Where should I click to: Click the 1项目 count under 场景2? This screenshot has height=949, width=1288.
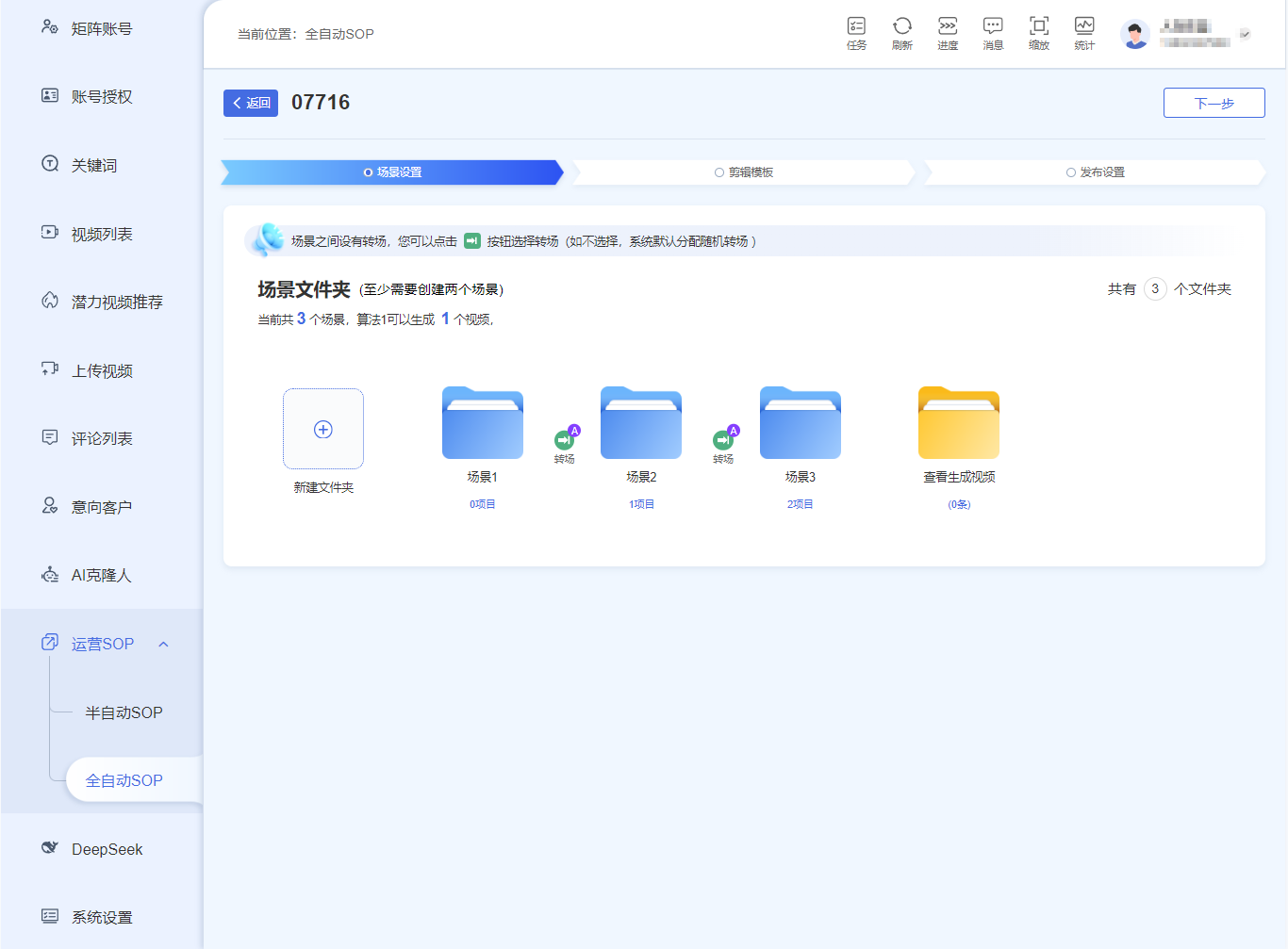[641, 504]
